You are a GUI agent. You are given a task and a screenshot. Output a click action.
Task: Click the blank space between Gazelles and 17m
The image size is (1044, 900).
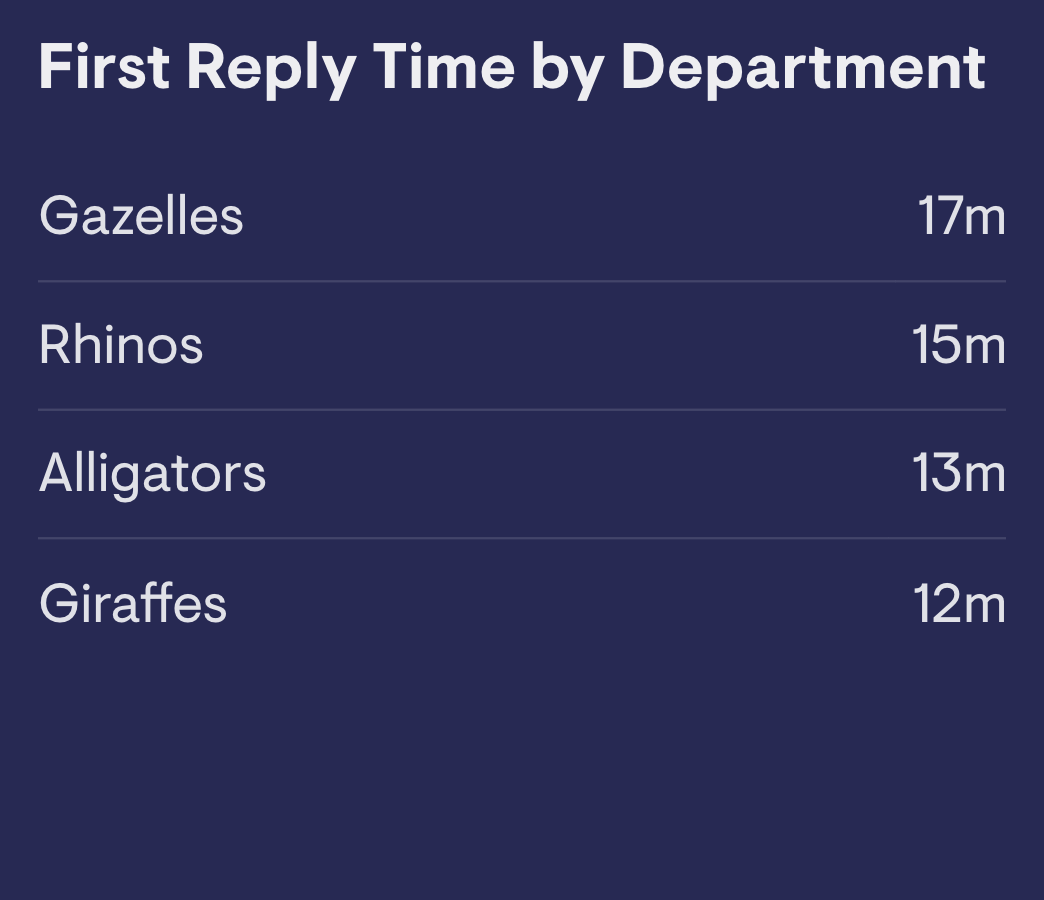click(581, 216)
